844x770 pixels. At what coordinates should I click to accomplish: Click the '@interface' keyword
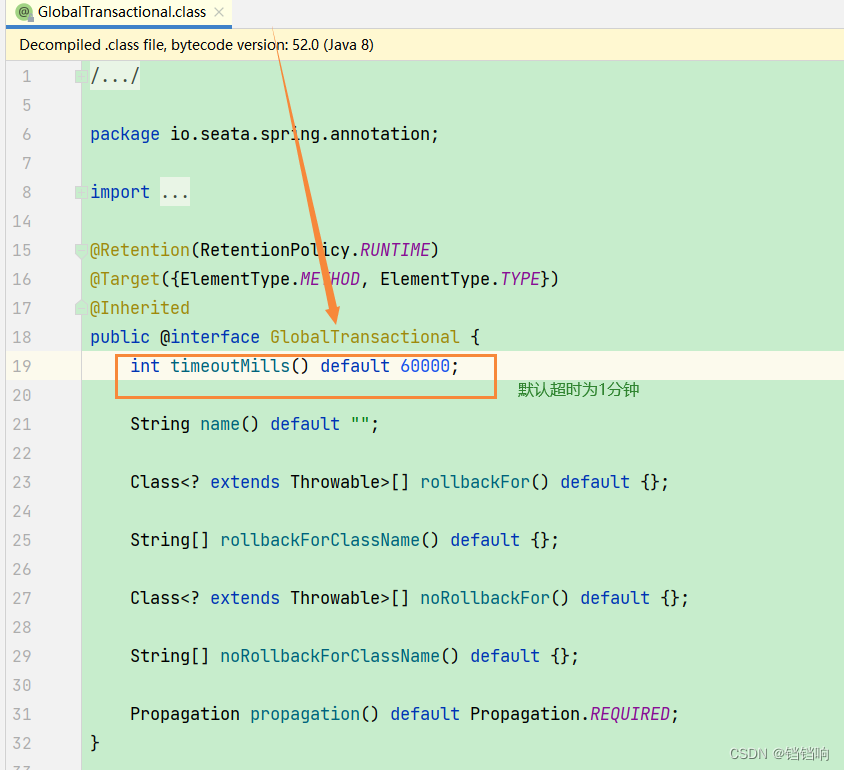(x=210, y=337)
